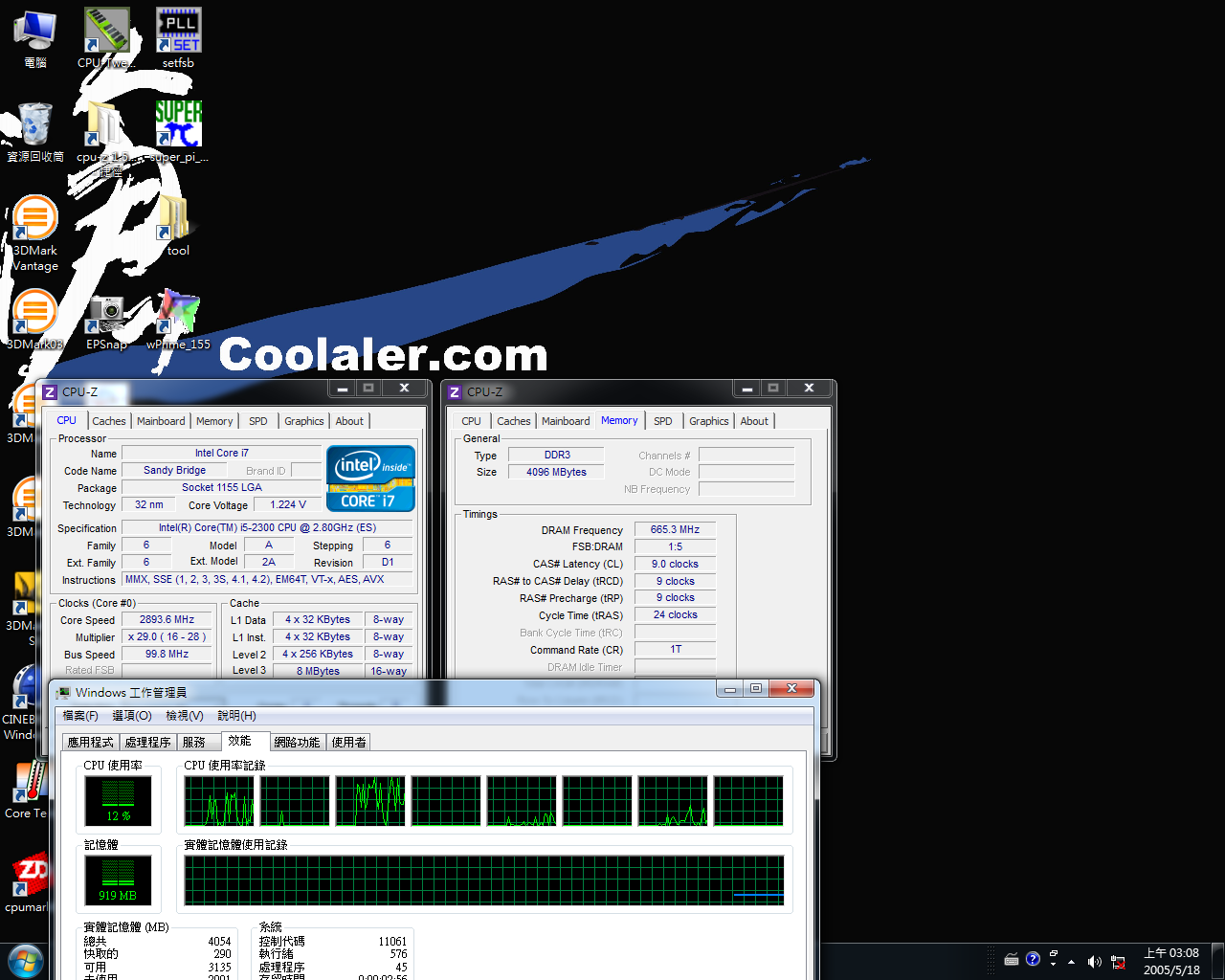Screen dimensions: 1225x980
Task: Switch to SPD tab in right CPU-Z window
Action: (663, 421)
